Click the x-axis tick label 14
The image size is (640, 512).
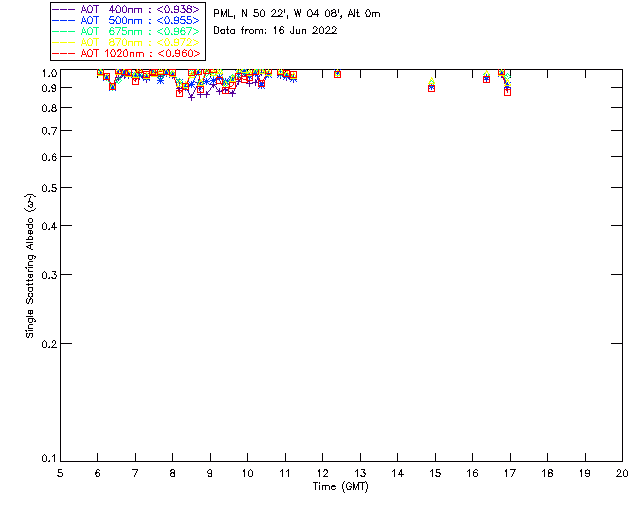(398, 473)
